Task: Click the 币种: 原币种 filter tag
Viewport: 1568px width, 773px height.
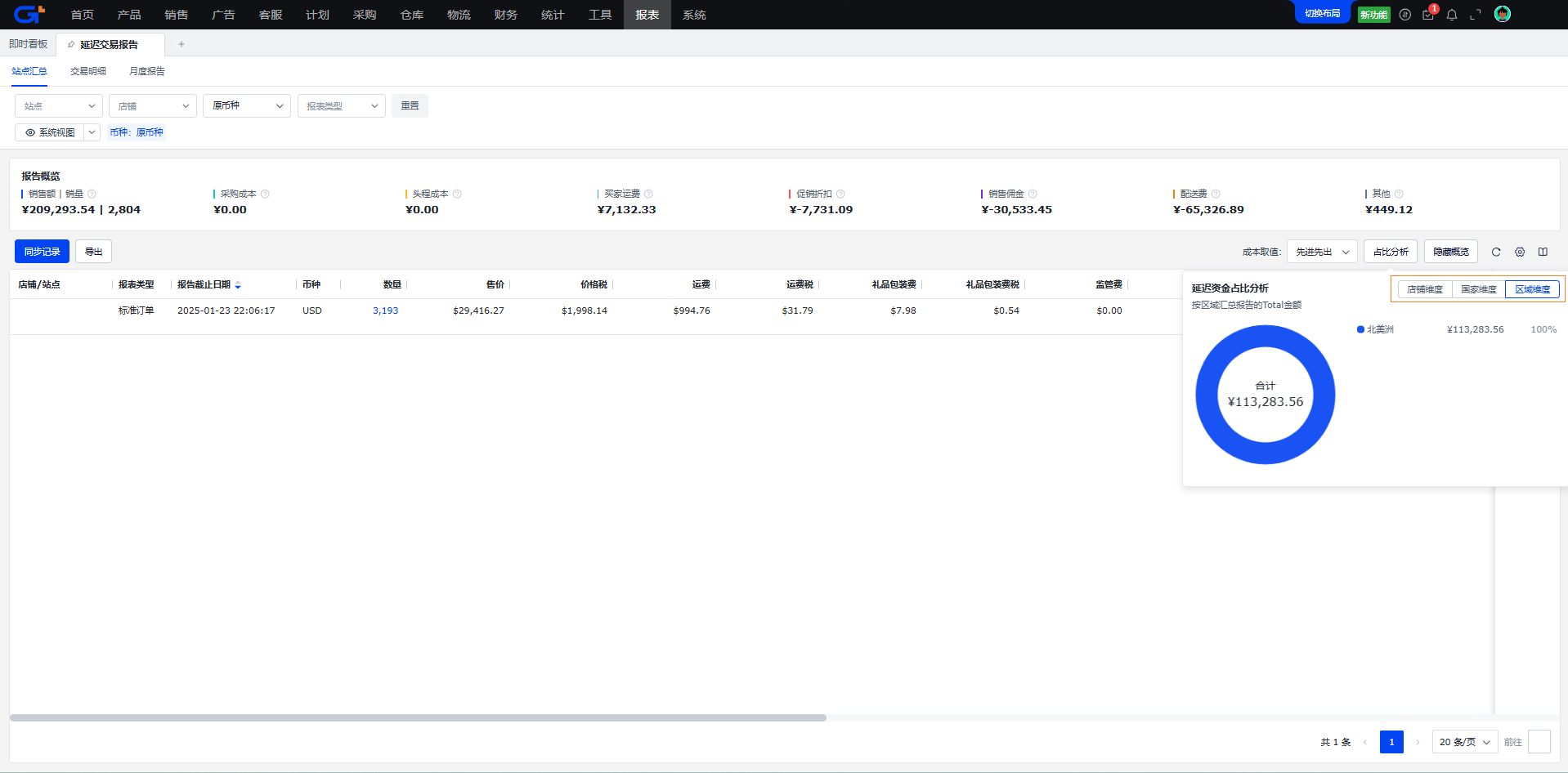Action: pos(137,132)
